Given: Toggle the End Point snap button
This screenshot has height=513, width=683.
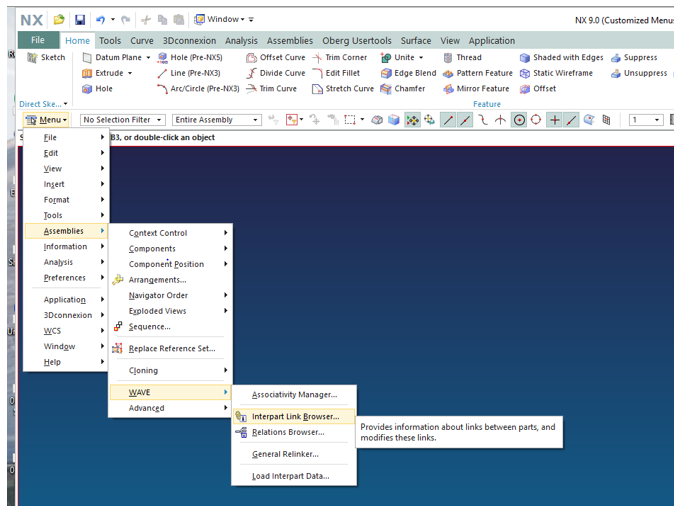Looking at the screenshot, I should (x=448, y=120).
